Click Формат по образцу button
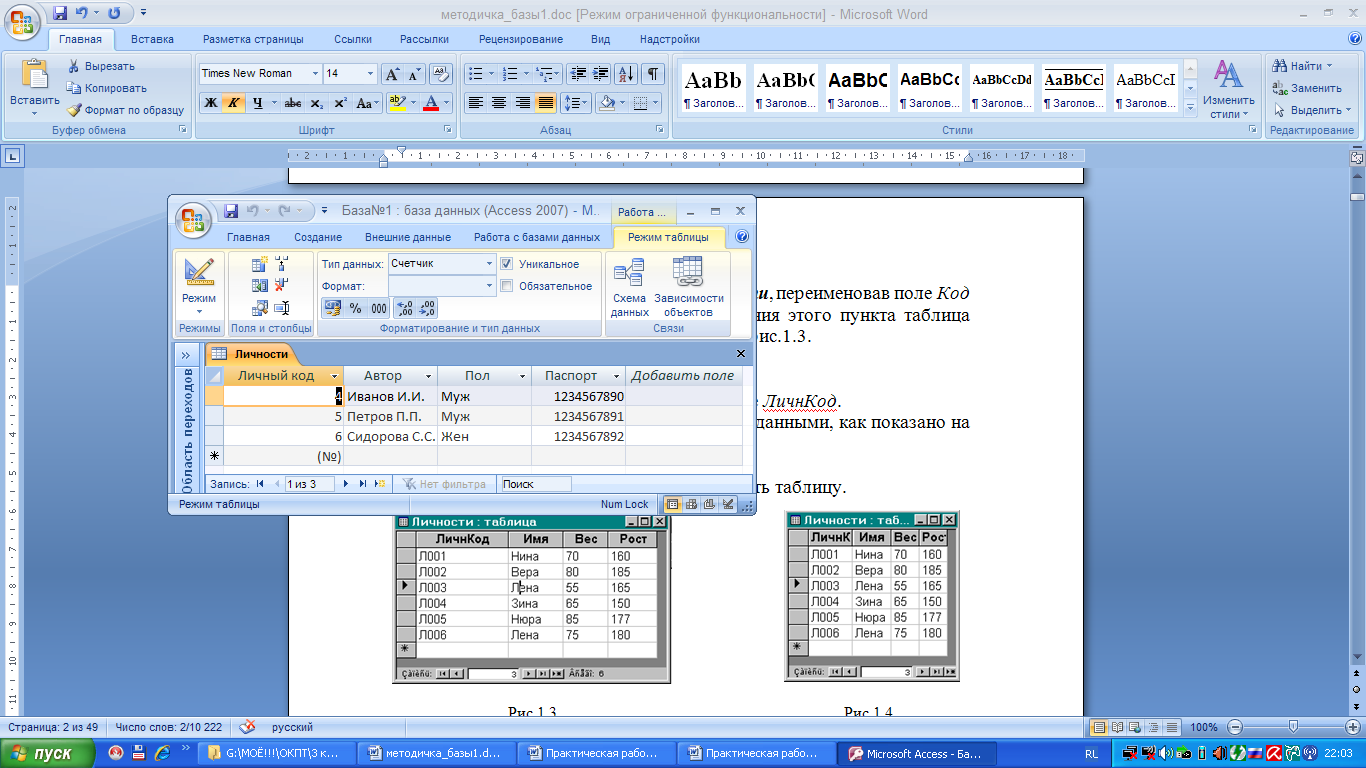 pos(125,110)
